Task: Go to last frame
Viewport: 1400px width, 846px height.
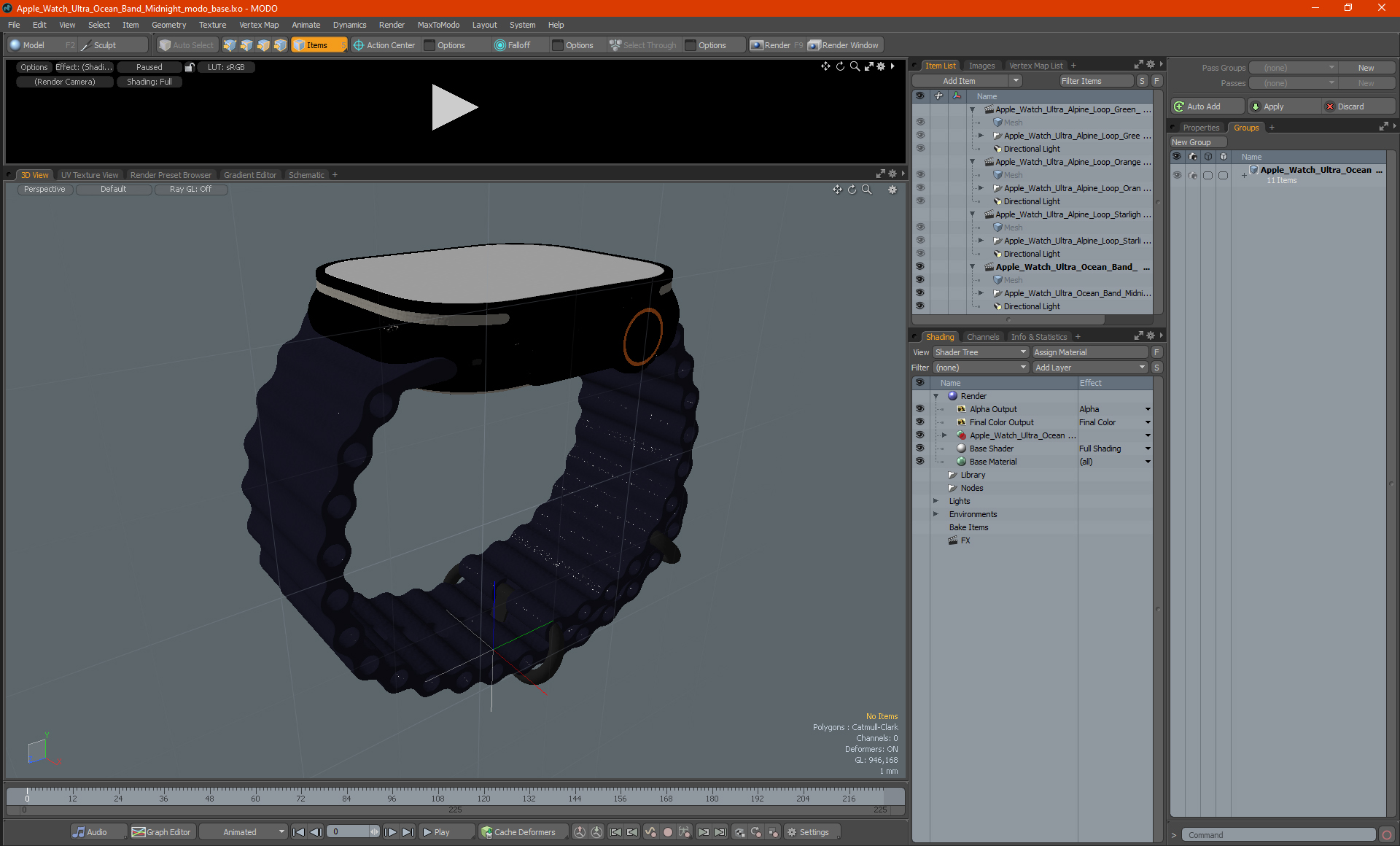Action: point(408,832)
